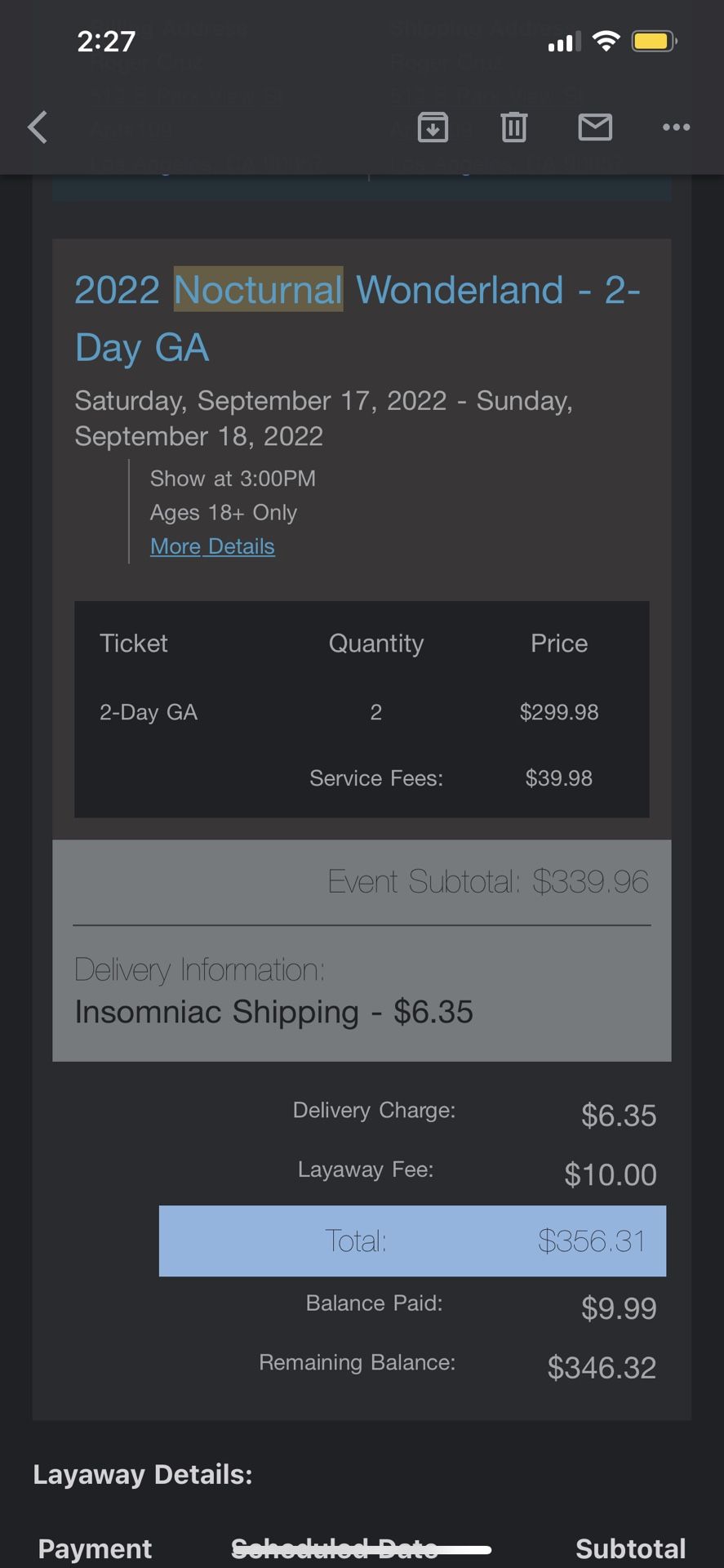Tap the cellular signal bars icon
The height and width of the screenshot is (1568, 724).
pos(564,41)
